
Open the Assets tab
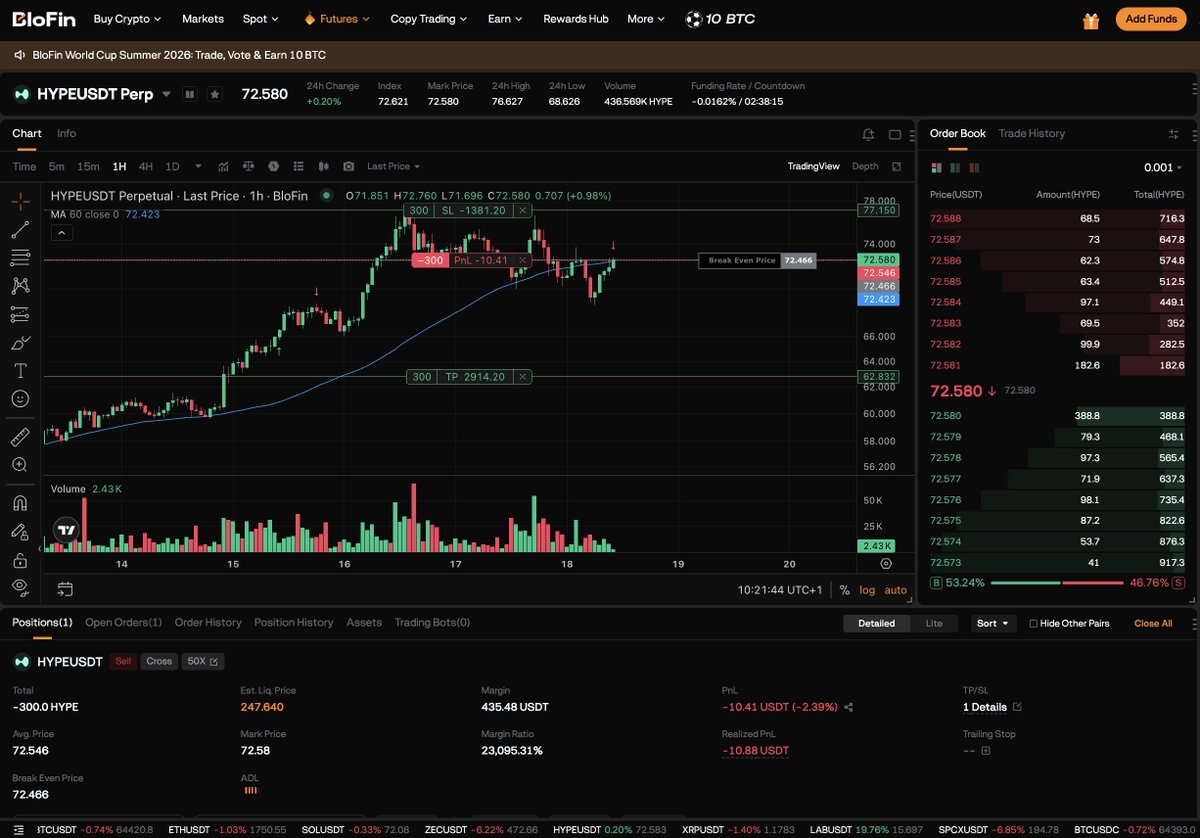[x=364, y=622]
